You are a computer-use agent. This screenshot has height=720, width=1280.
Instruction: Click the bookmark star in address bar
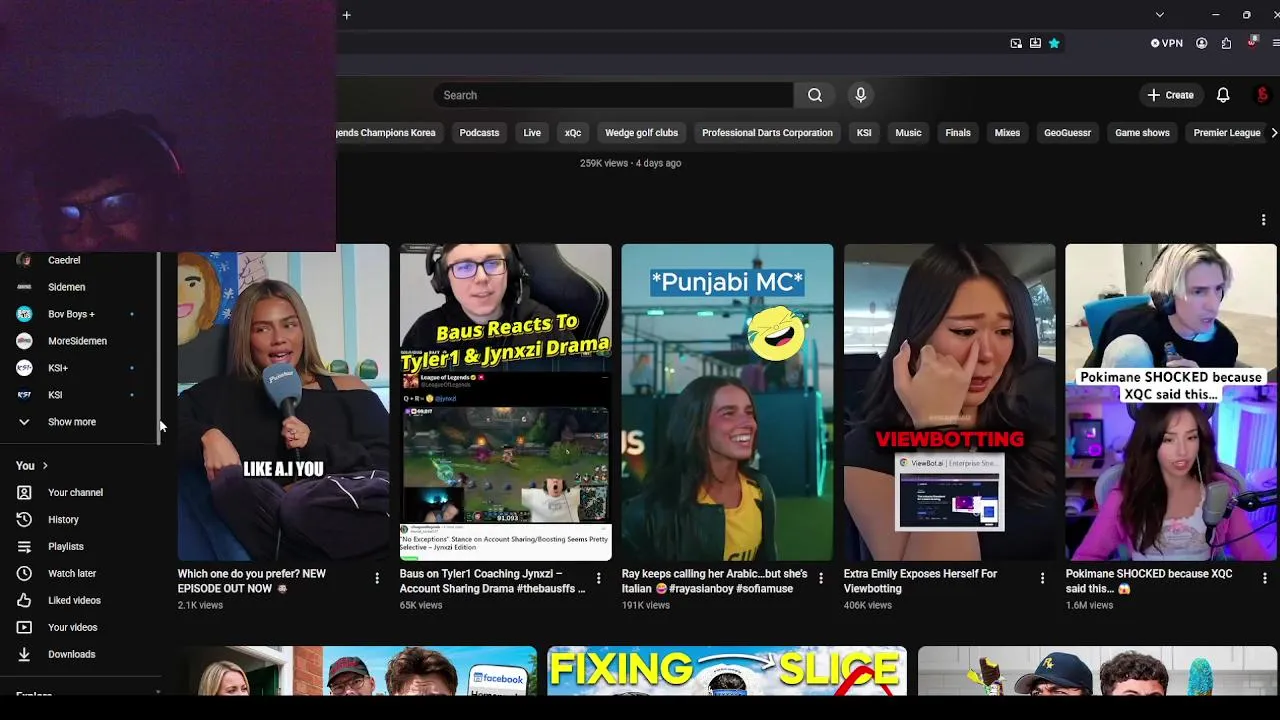pos(1054,43)
